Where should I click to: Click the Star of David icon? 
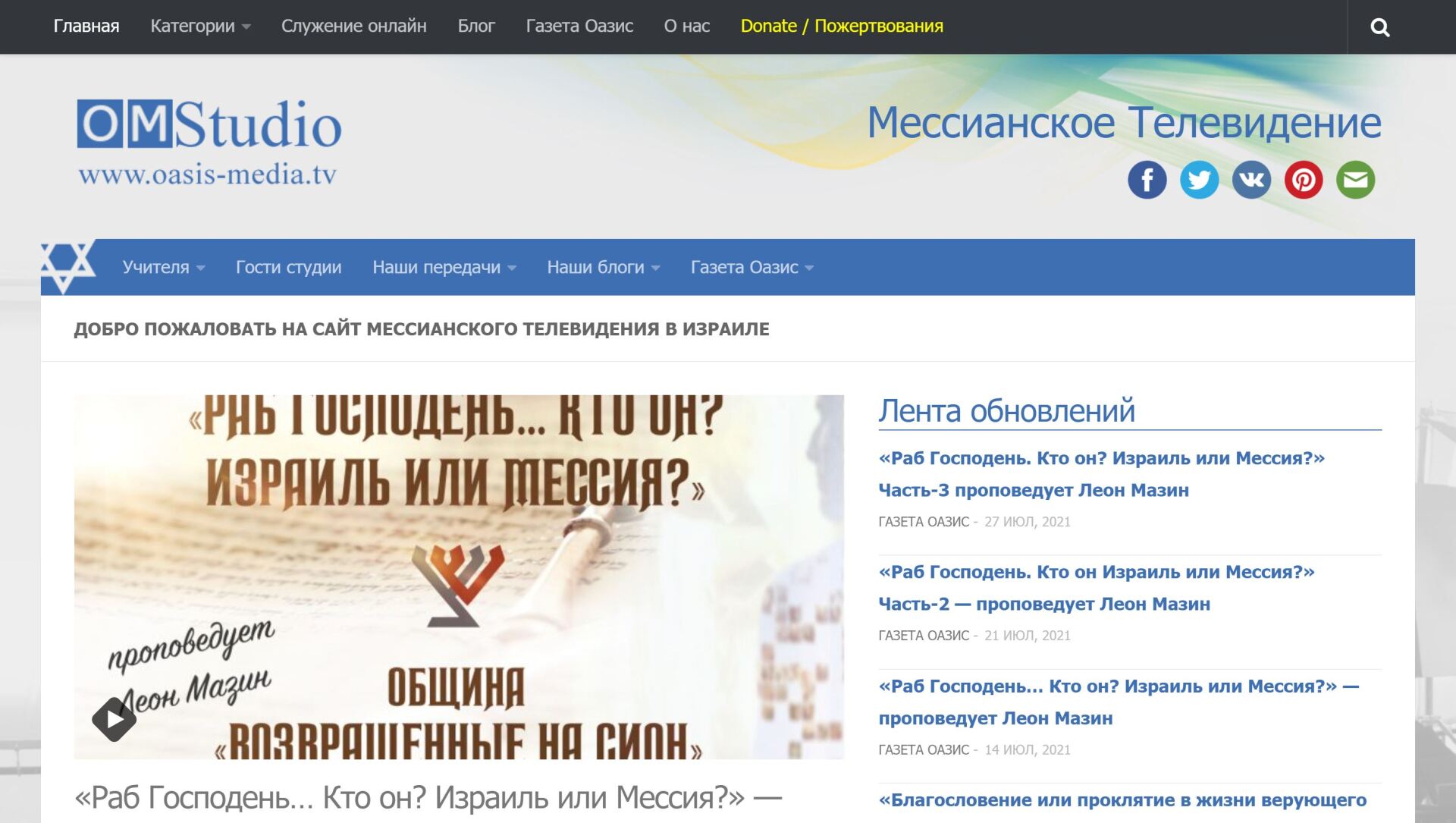67,266
